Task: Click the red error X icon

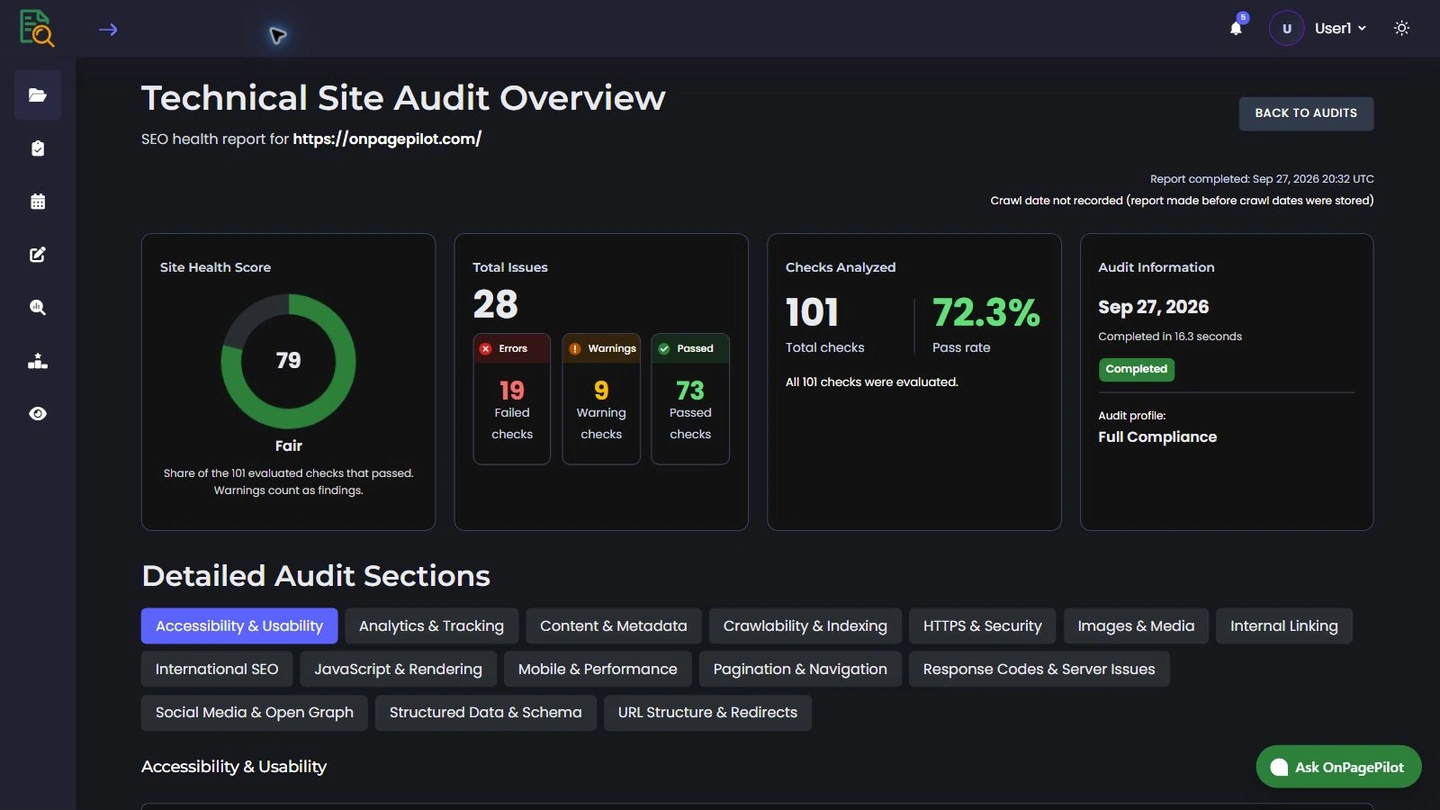Action: [486, 349]
